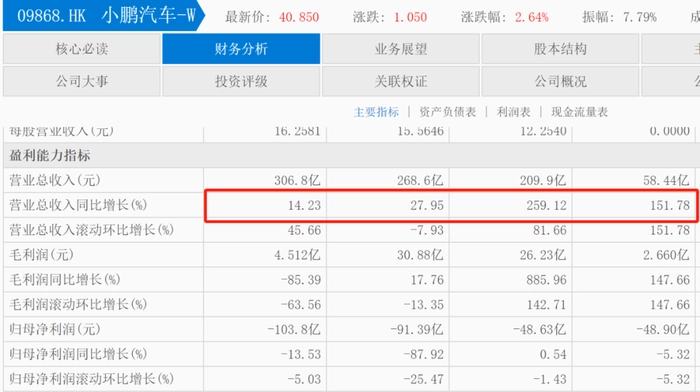This screenshot has height=392, width=700.
Task: Open the 公司大事 tab
Action: tap(82, 81)
